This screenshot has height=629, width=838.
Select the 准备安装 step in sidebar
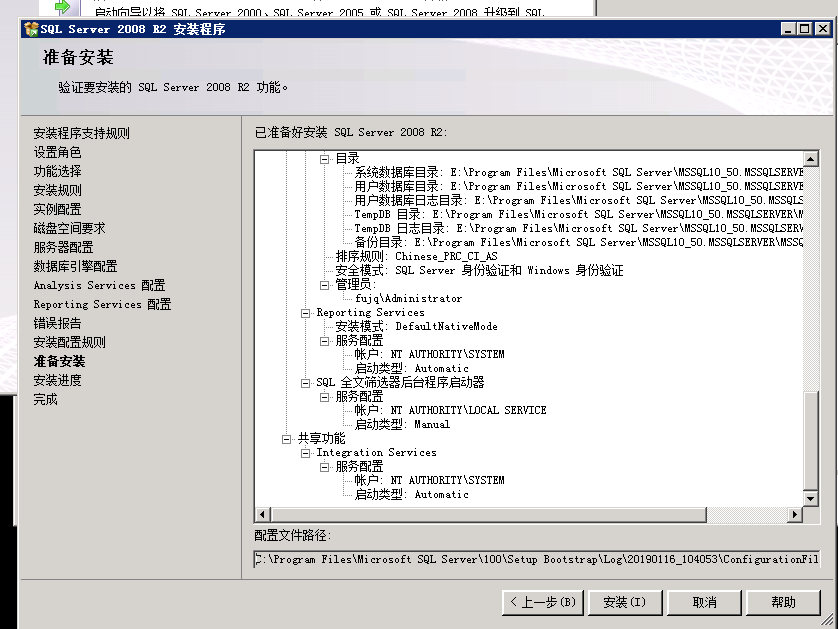coord(59,361)
